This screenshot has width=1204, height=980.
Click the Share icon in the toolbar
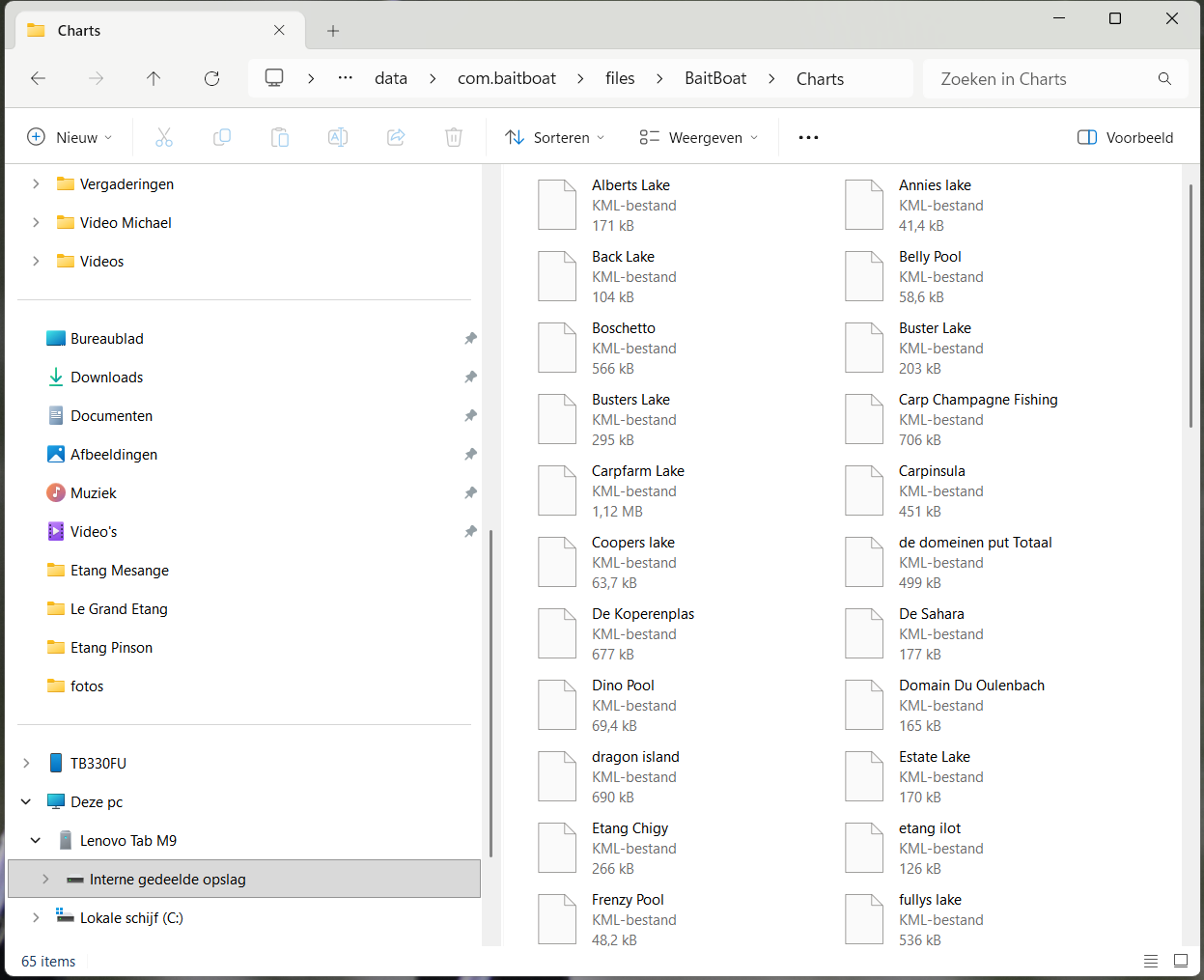point(396,138)
